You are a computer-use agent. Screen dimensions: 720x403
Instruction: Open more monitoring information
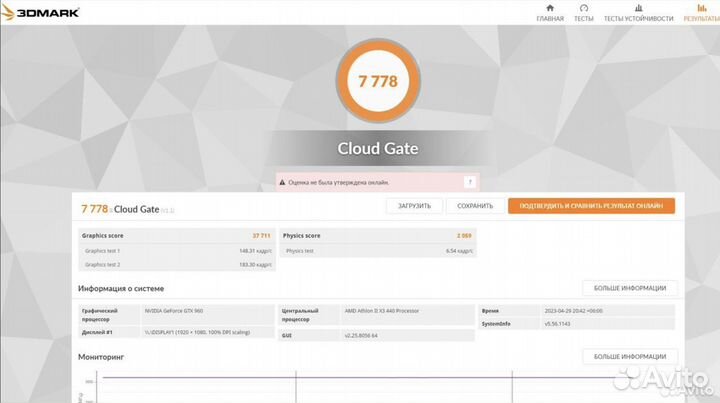pyautogui.click(x=630, y=357)
